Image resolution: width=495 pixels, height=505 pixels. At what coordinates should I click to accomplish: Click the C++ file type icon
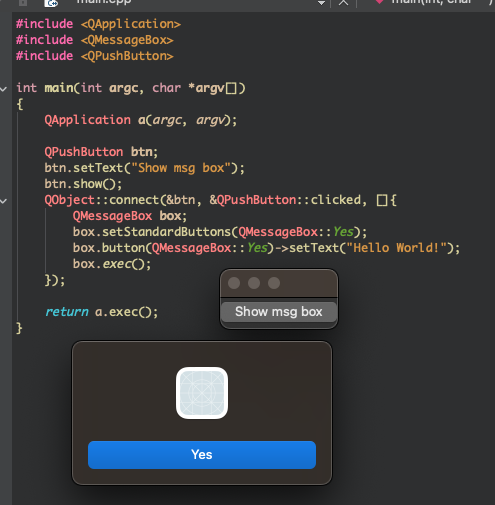[x=51, y=3]
